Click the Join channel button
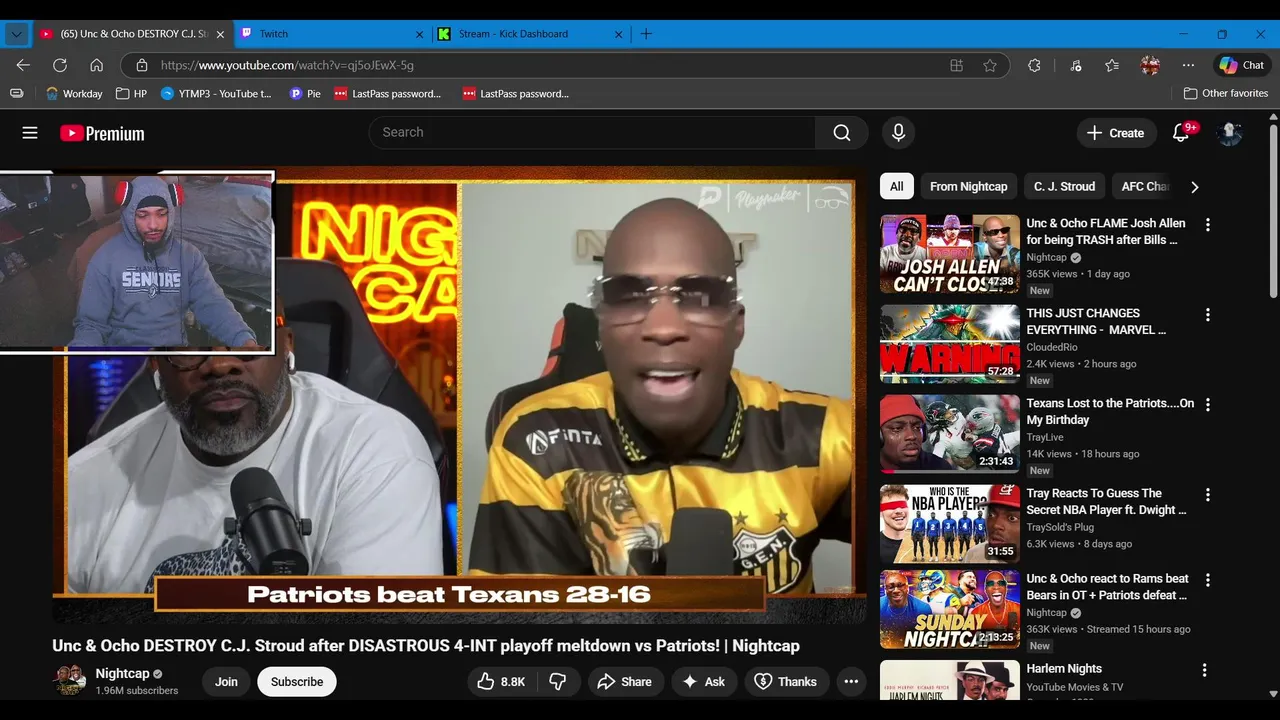The width and height of the screenshot is (1280, 720). click(x=226, y=682)
